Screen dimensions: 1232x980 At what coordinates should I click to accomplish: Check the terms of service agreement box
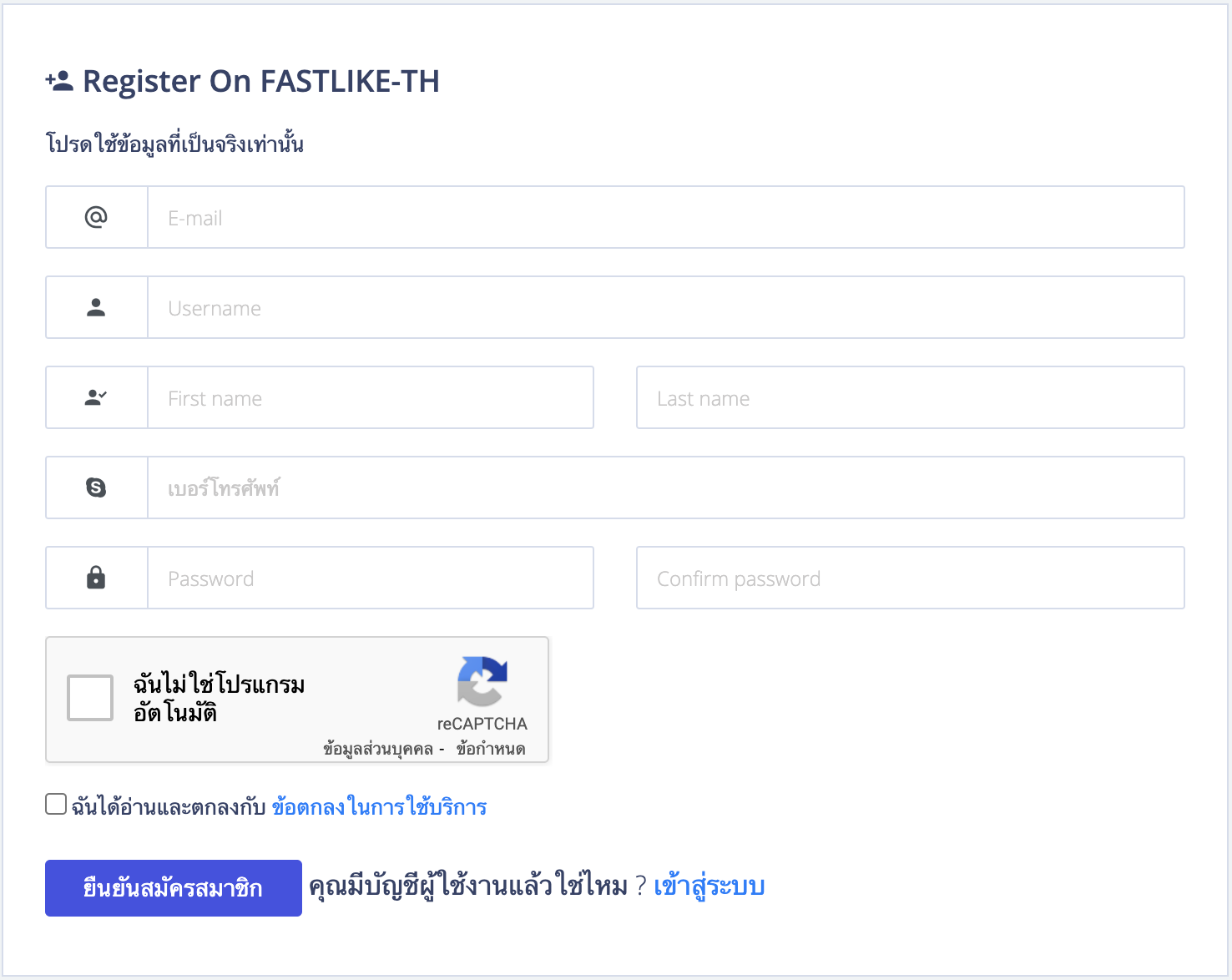click(56, 804)
